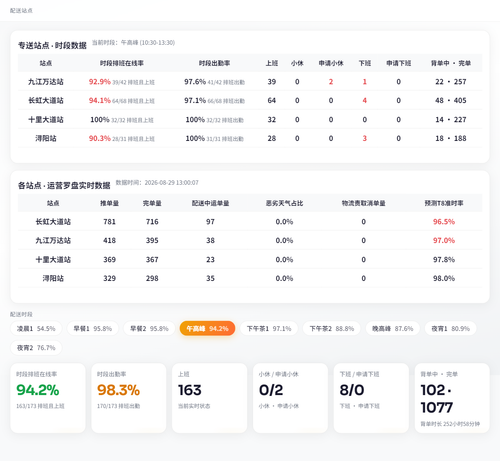Open the 时段出勤率 98.3% summary card
This screenshot has width=500, height=461.
pyautogui.click(x=129, y=398)
